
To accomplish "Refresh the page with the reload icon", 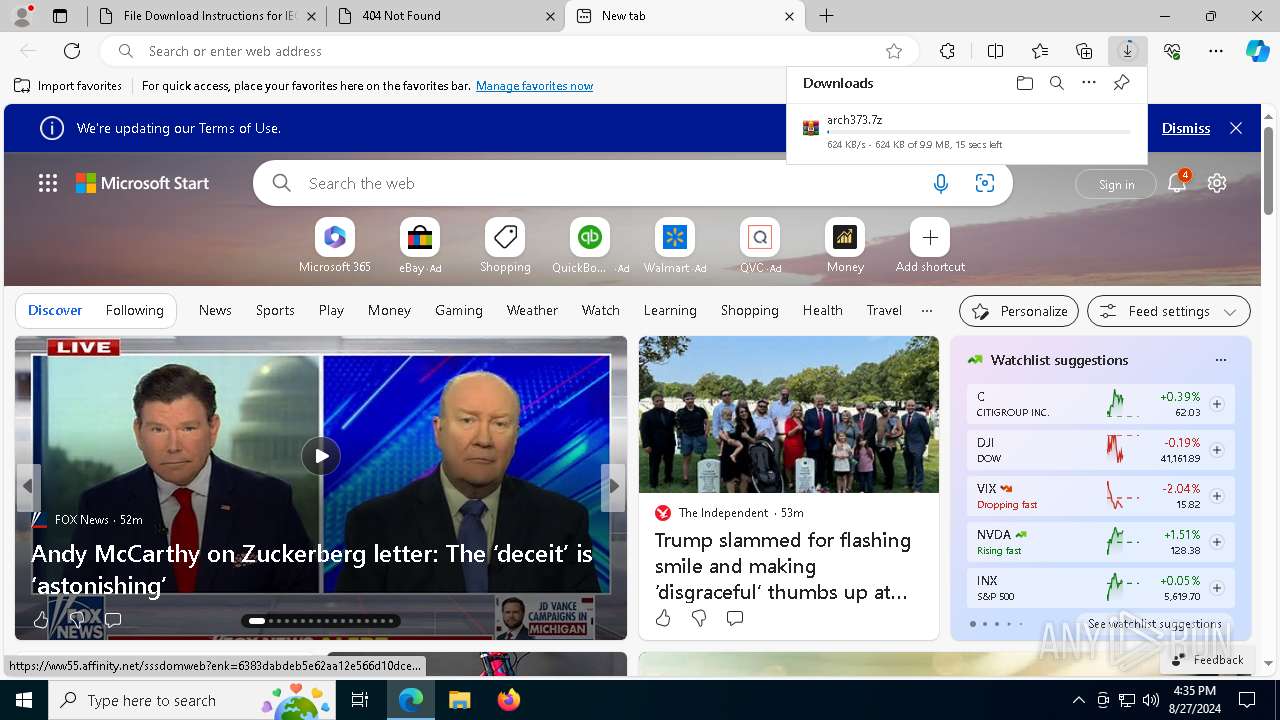I will [72, 51].
